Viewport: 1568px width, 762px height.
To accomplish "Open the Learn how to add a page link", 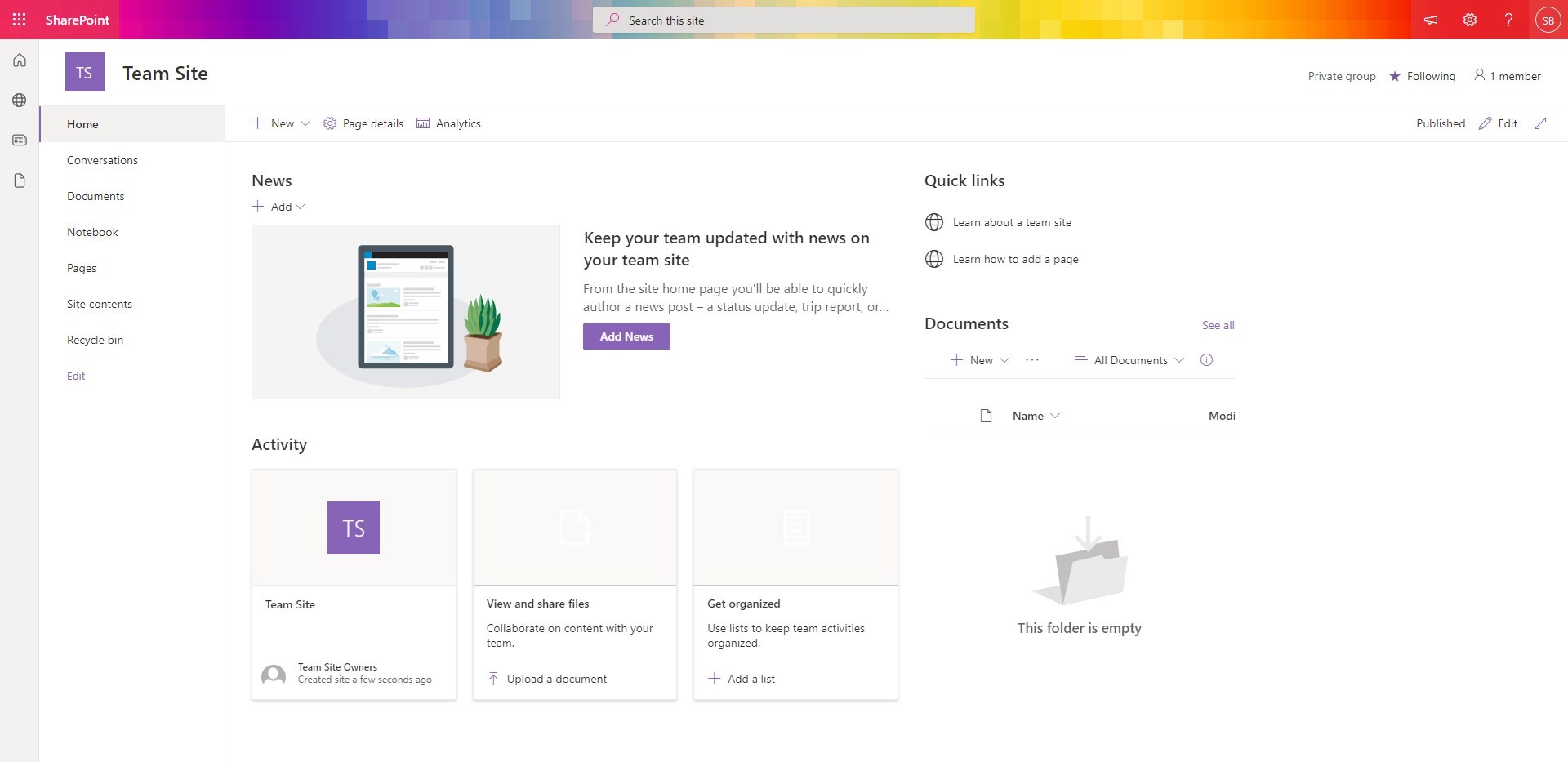I will coord(1015,259).
